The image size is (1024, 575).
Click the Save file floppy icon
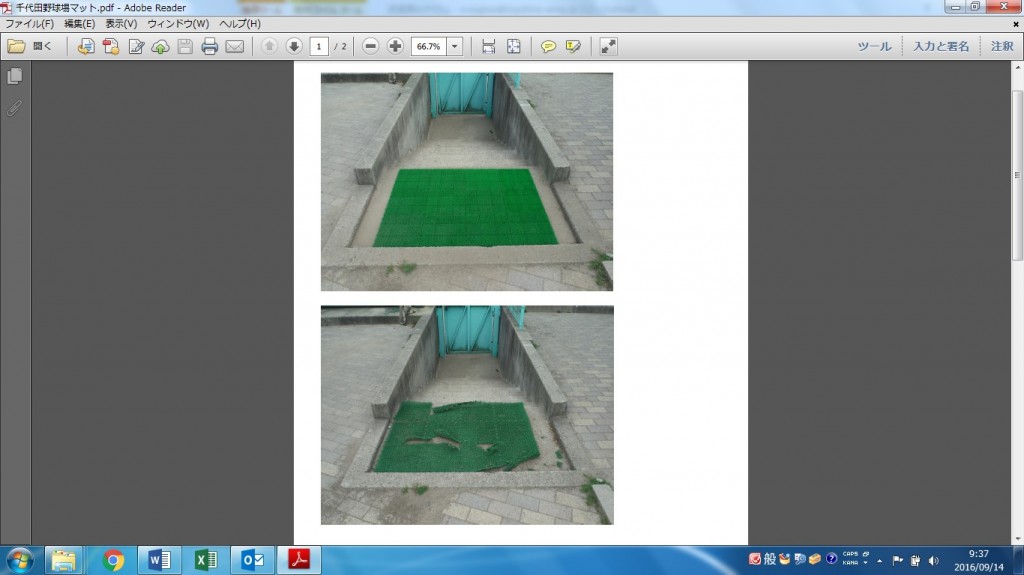[x=185, y=46]
